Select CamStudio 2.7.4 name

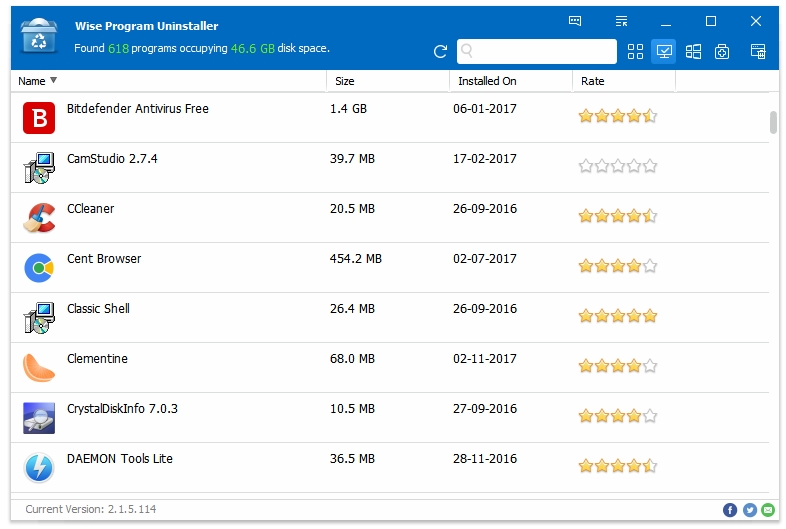(112, 159)
